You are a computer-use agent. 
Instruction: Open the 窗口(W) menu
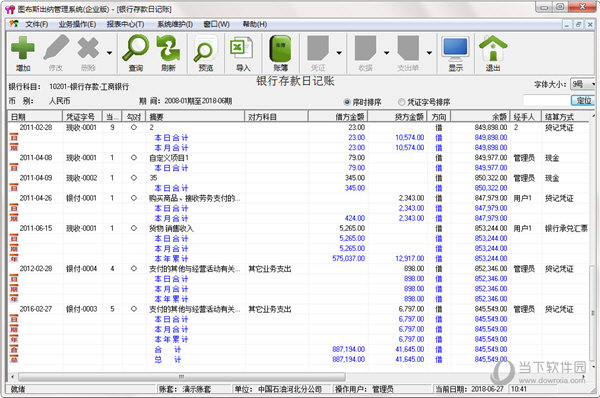pos(216,24)
